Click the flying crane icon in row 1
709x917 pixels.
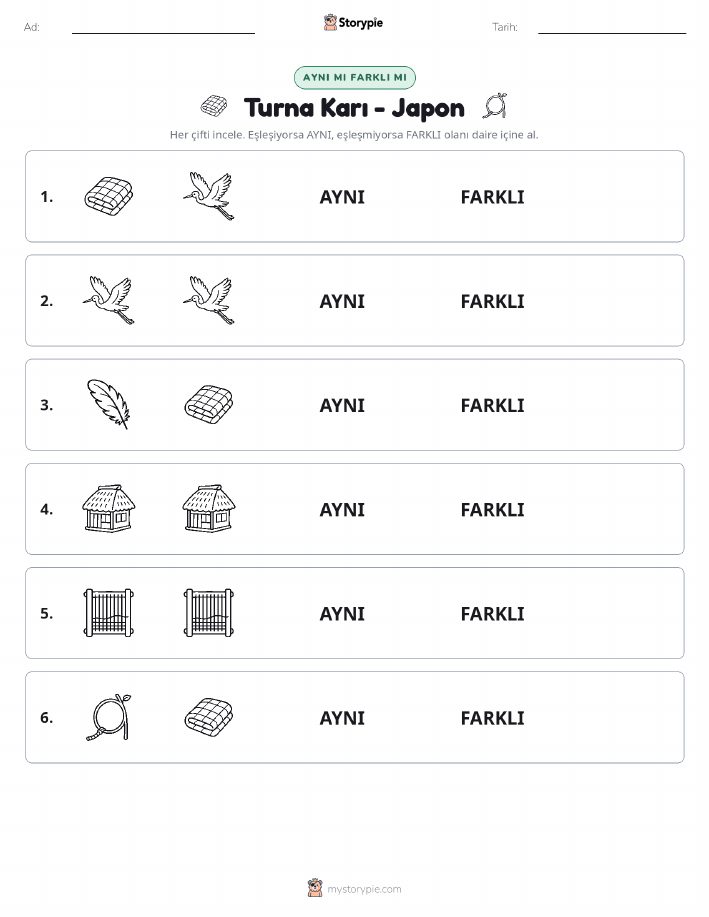tap(209, 196)
